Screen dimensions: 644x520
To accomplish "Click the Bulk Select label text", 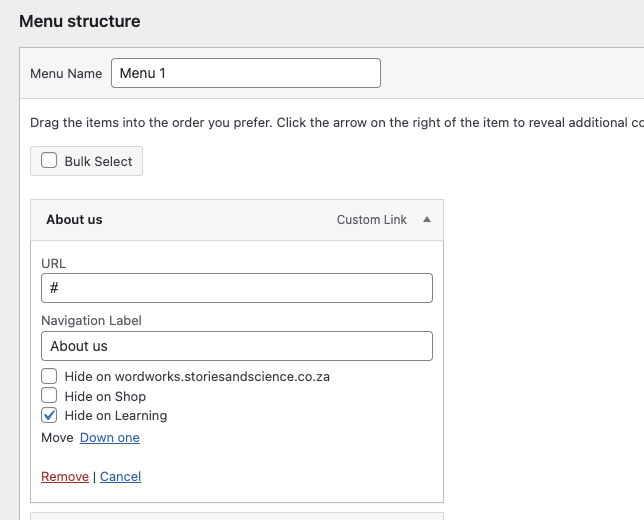I will [x=98, y=161].
